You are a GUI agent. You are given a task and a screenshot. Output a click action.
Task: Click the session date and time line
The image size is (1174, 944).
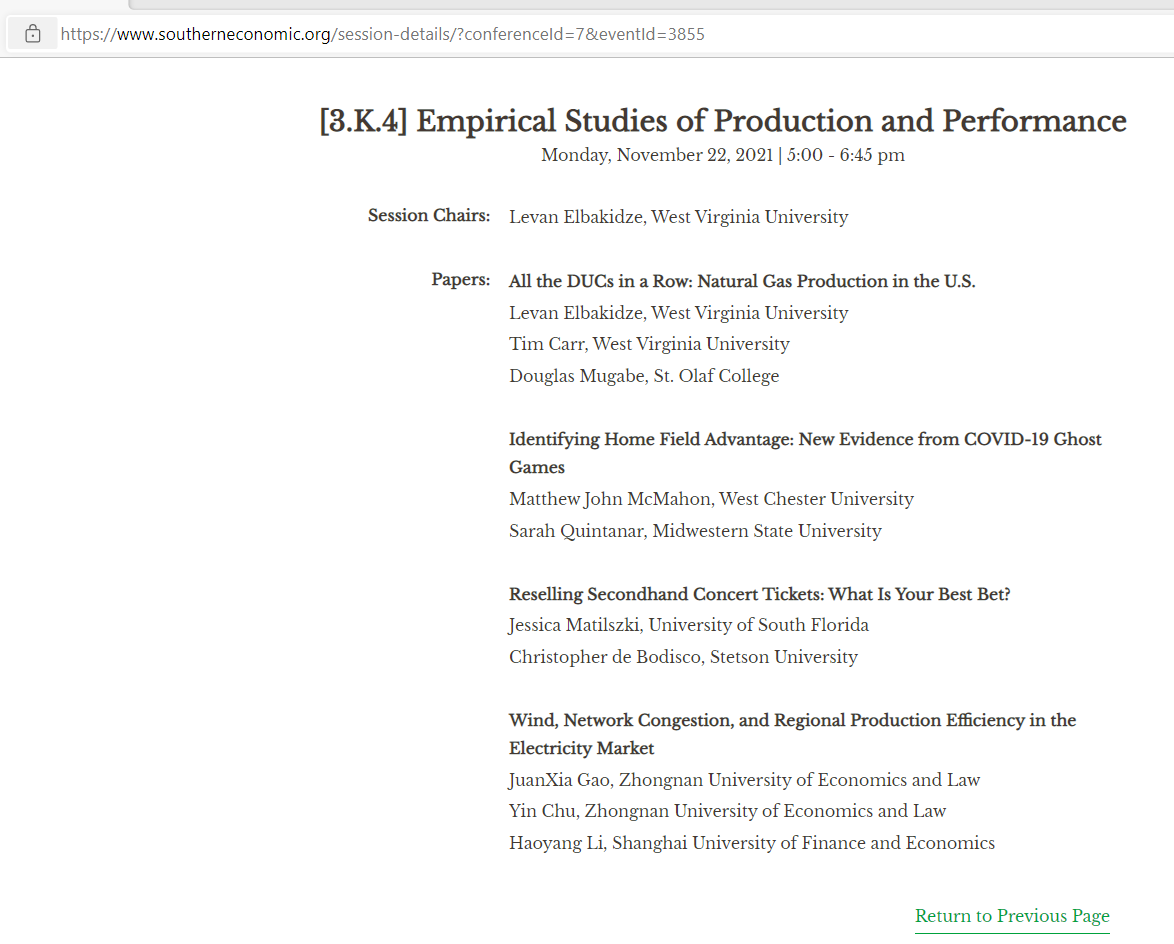point(722,155)
